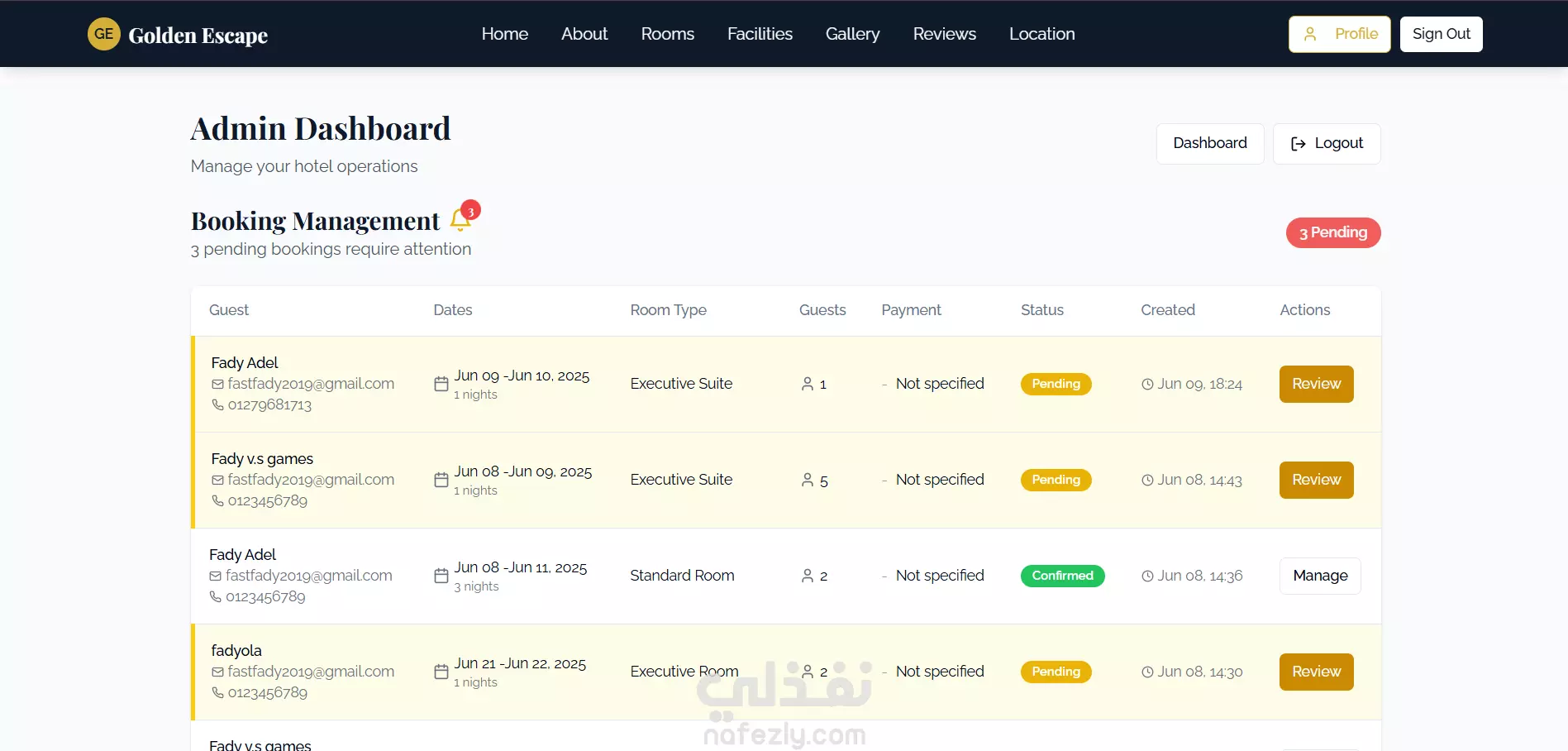1568x751 pixels.
Task: Open the Home nav link
Action: (505, 34)
